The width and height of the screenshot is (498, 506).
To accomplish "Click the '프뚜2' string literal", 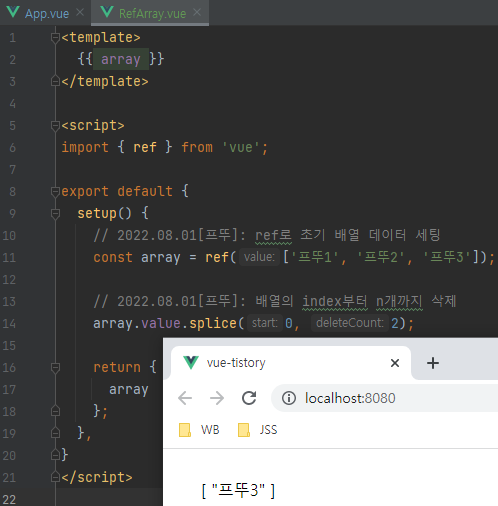I will [381, 257].
